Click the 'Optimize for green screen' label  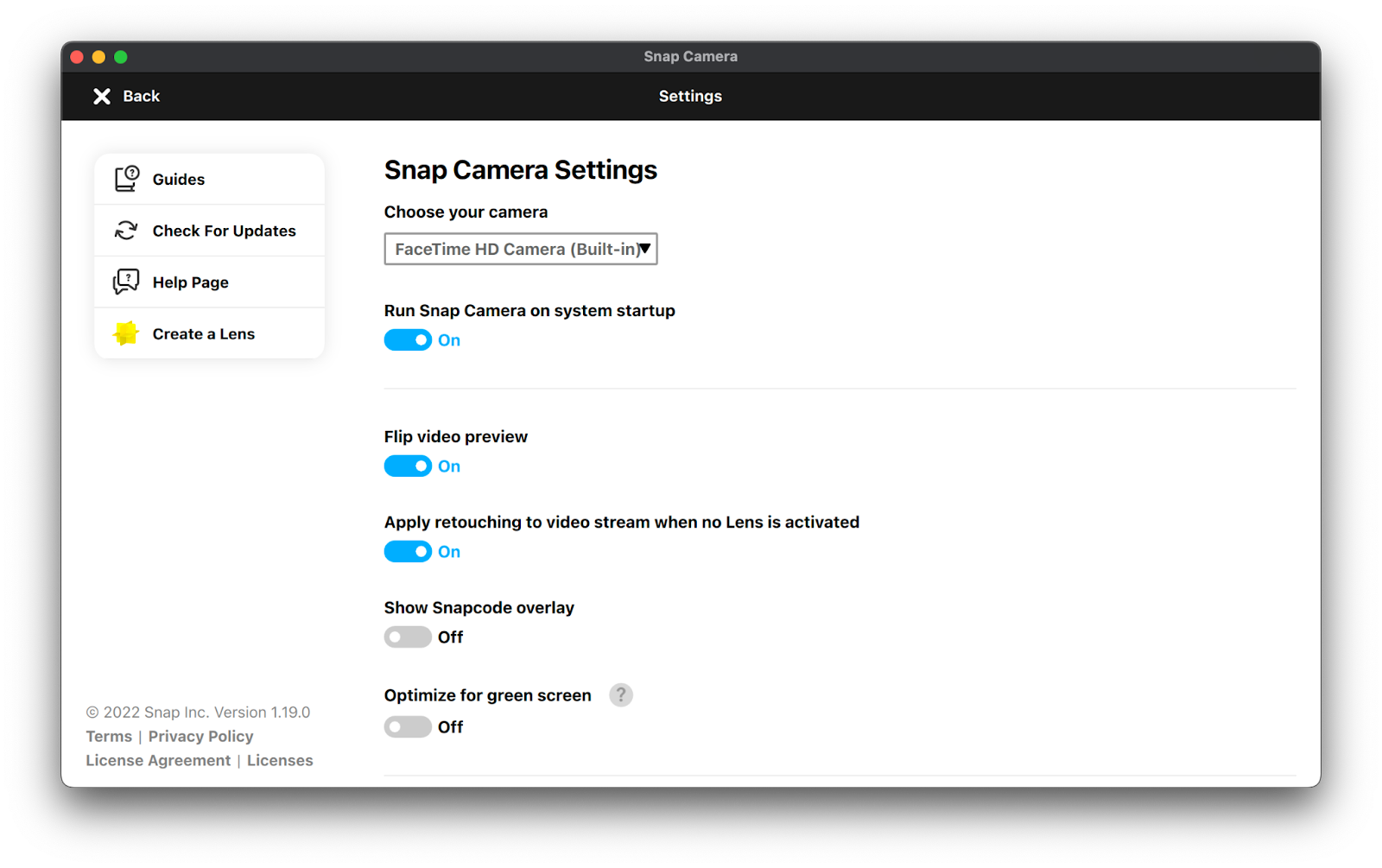[x=488, y=696]
